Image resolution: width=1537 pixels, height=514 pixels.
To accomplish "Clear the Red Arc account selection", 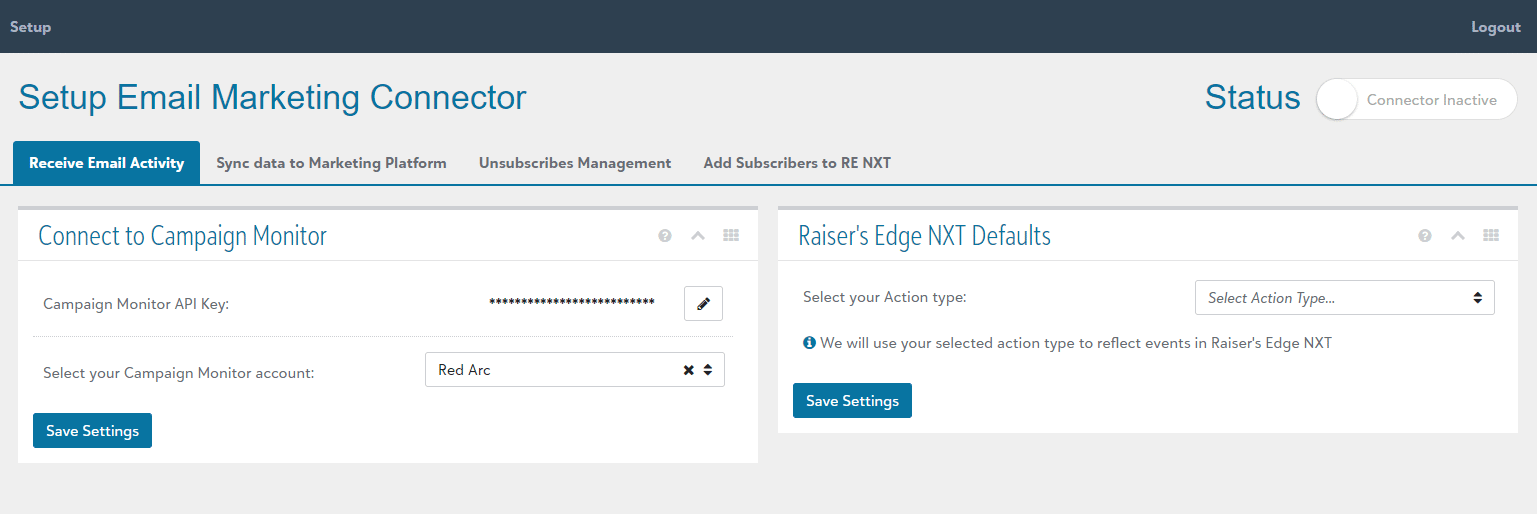I will tap(688, 370).
